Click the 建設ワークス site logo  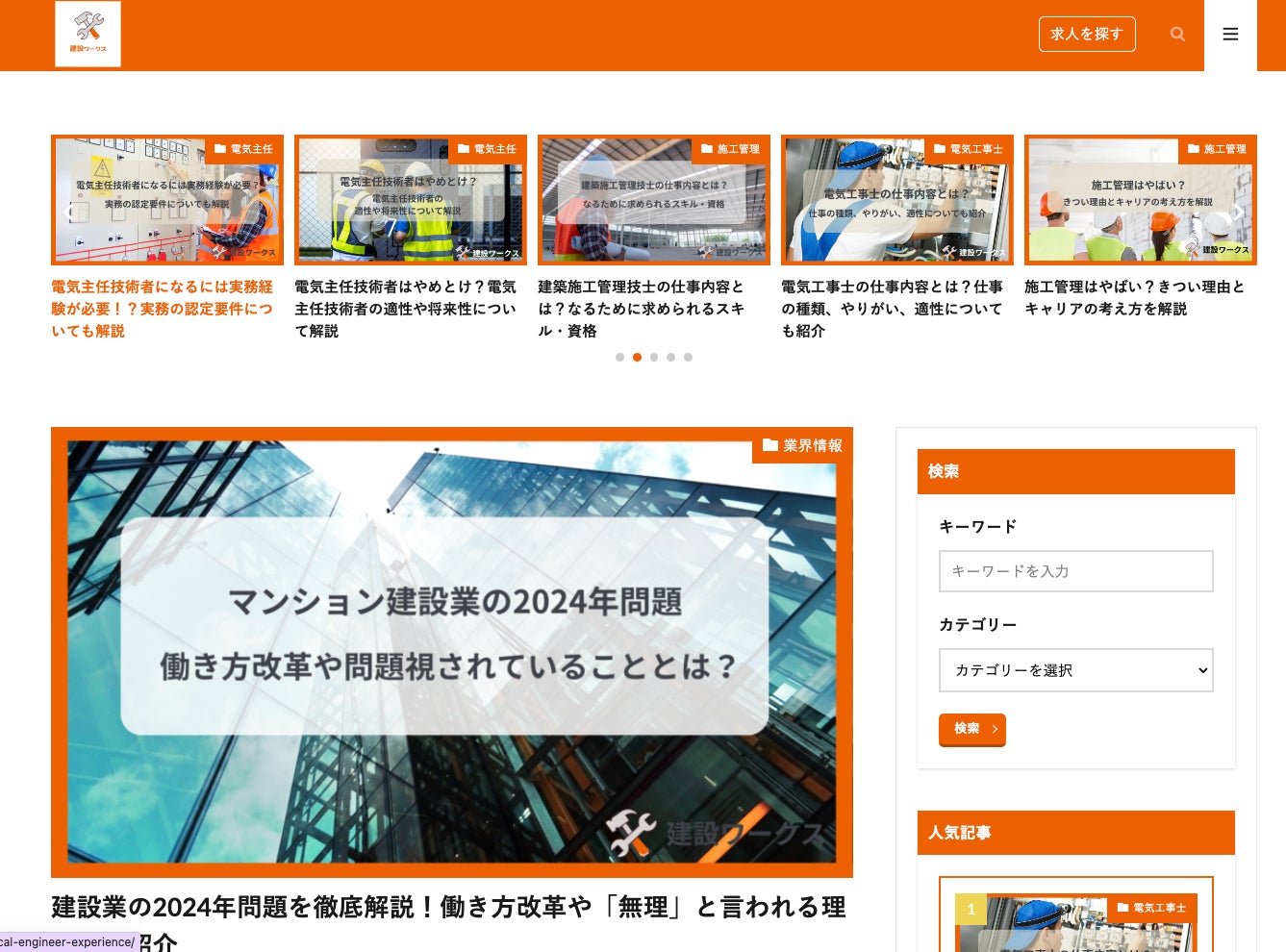point(88,35)
